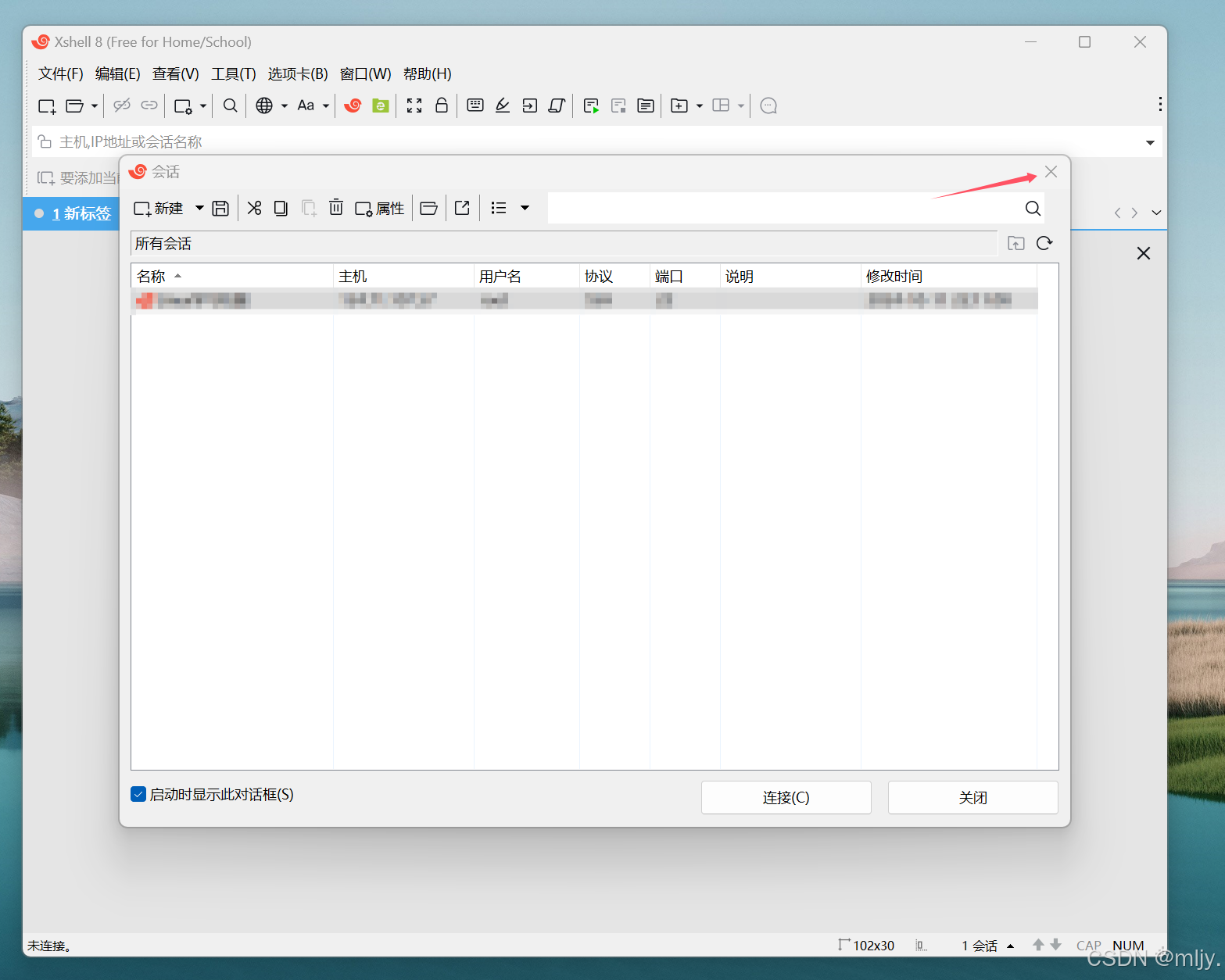This screenshot has width=1225, height=980.
Task: Click the keyboard key mapping icon
Action: tap(475, 106)
